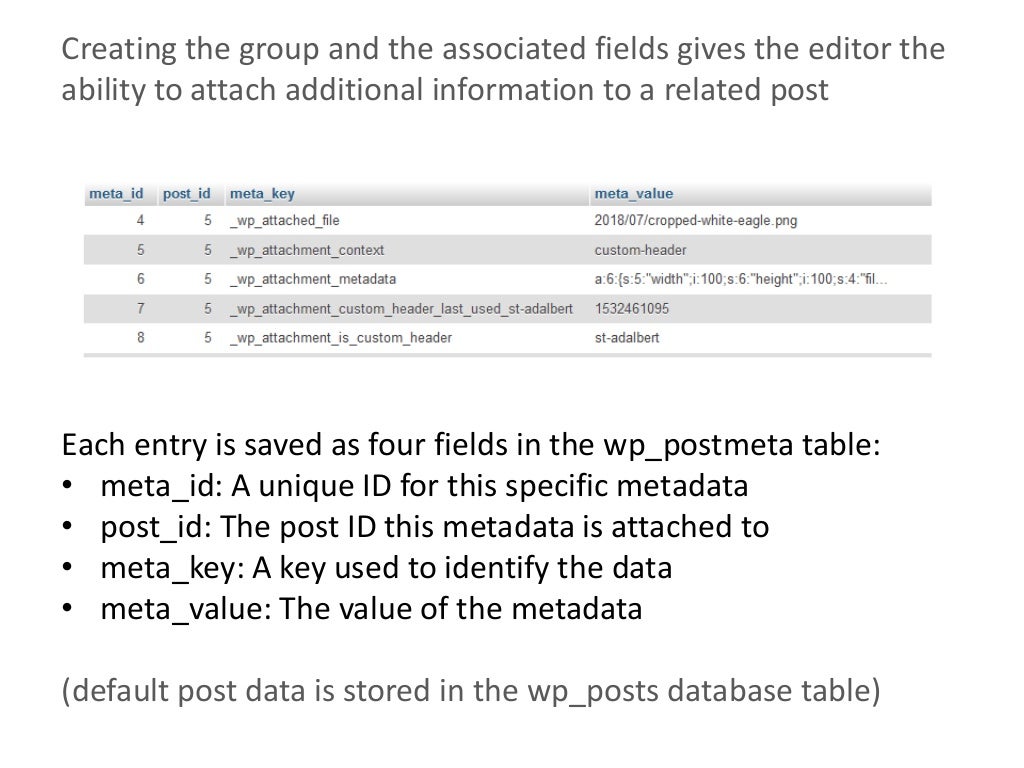Select the custom-header meta value
Screen dimensions: 1024x768
pyautogui.click(x=640, y=250)
